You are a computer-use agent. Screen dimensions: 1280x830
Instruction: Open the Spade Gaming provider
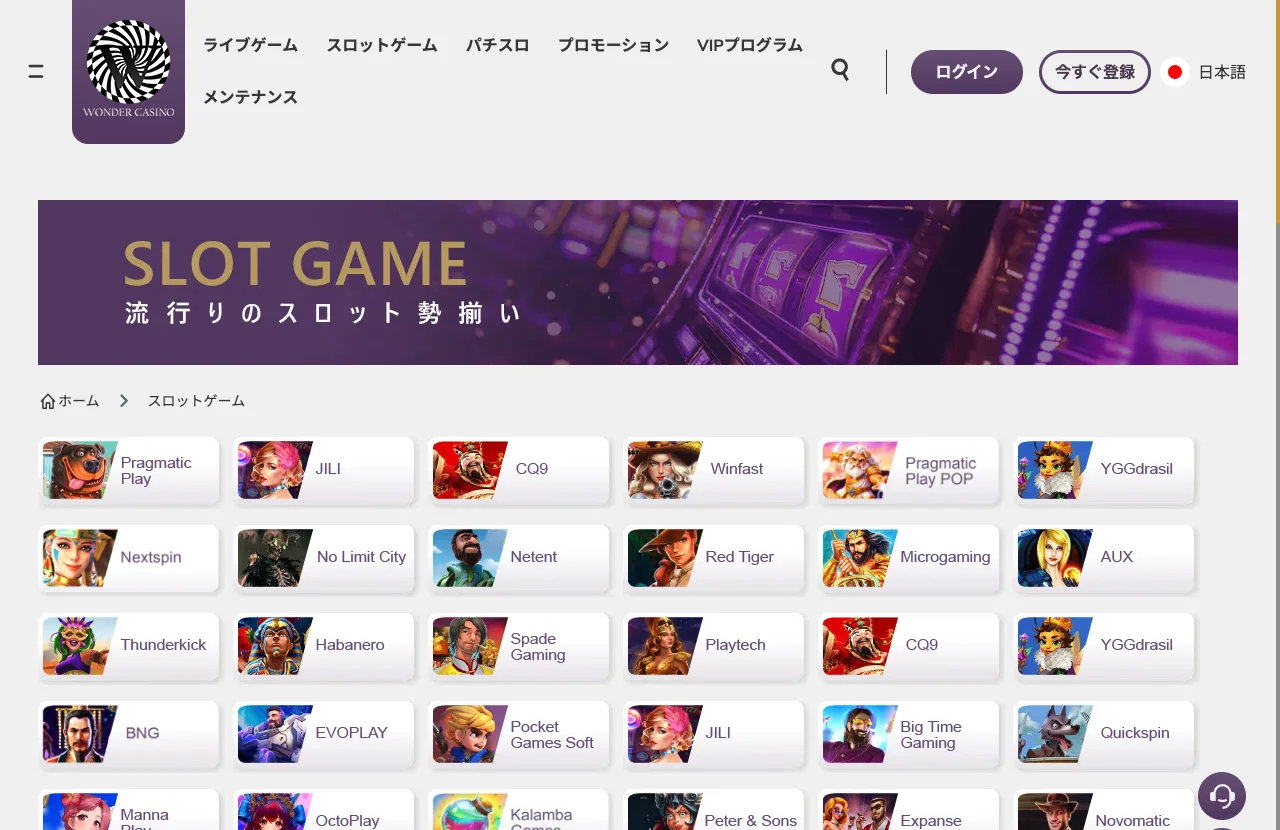pos(518,646)
